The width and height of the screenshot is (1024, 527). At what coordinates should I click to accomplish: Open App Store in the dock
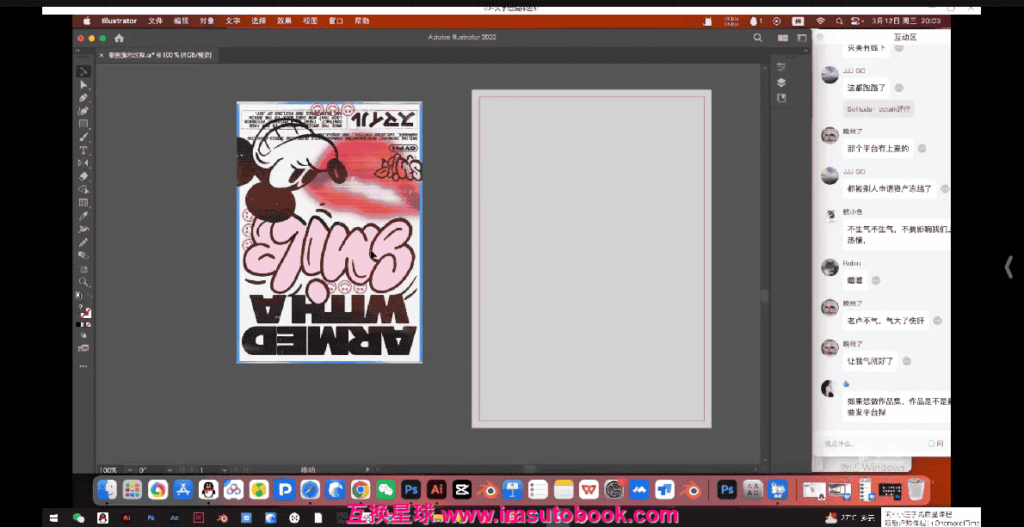click(x=183, y=488)
